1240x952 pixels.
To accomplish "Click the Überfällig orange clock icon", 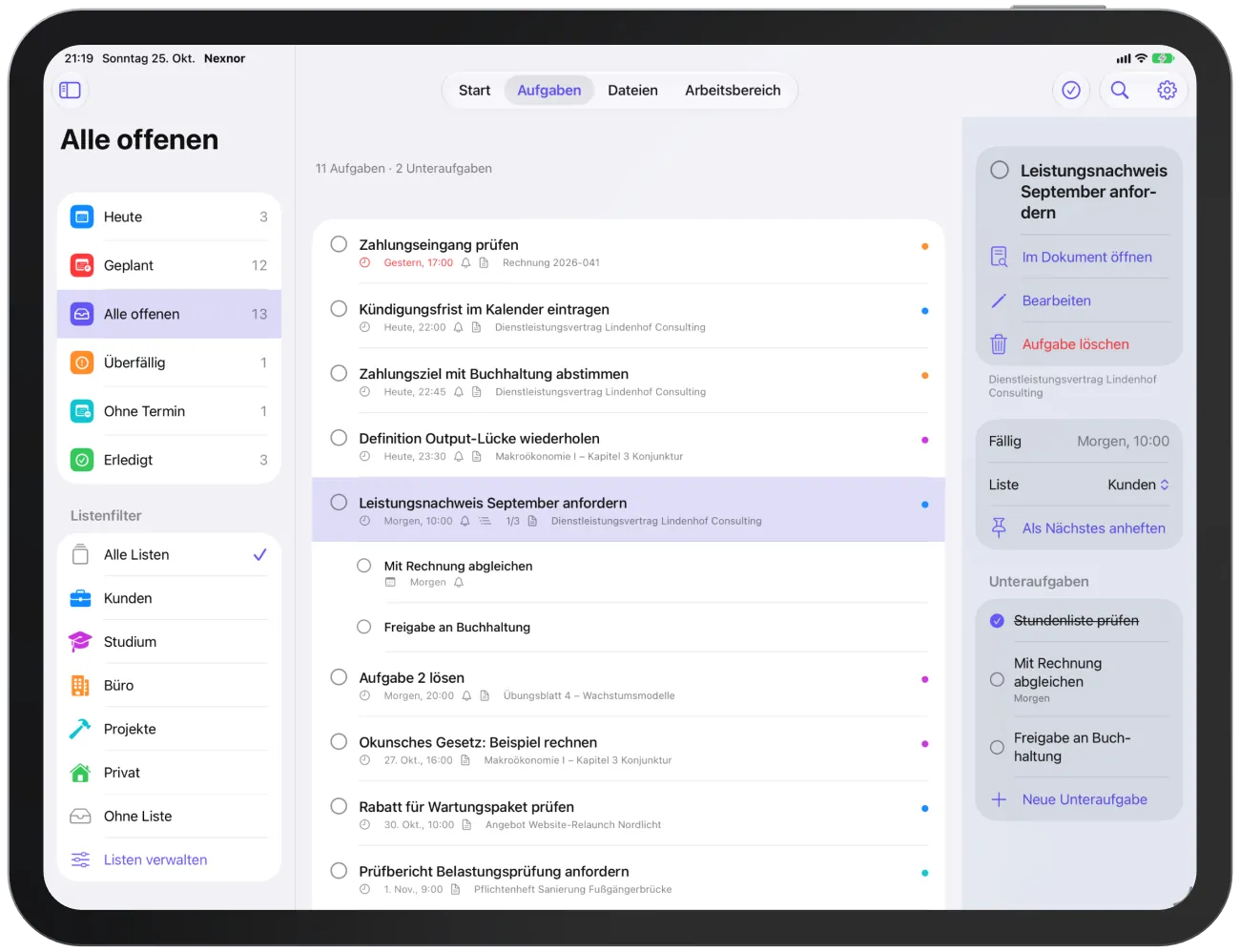I will tap(82, 362).
